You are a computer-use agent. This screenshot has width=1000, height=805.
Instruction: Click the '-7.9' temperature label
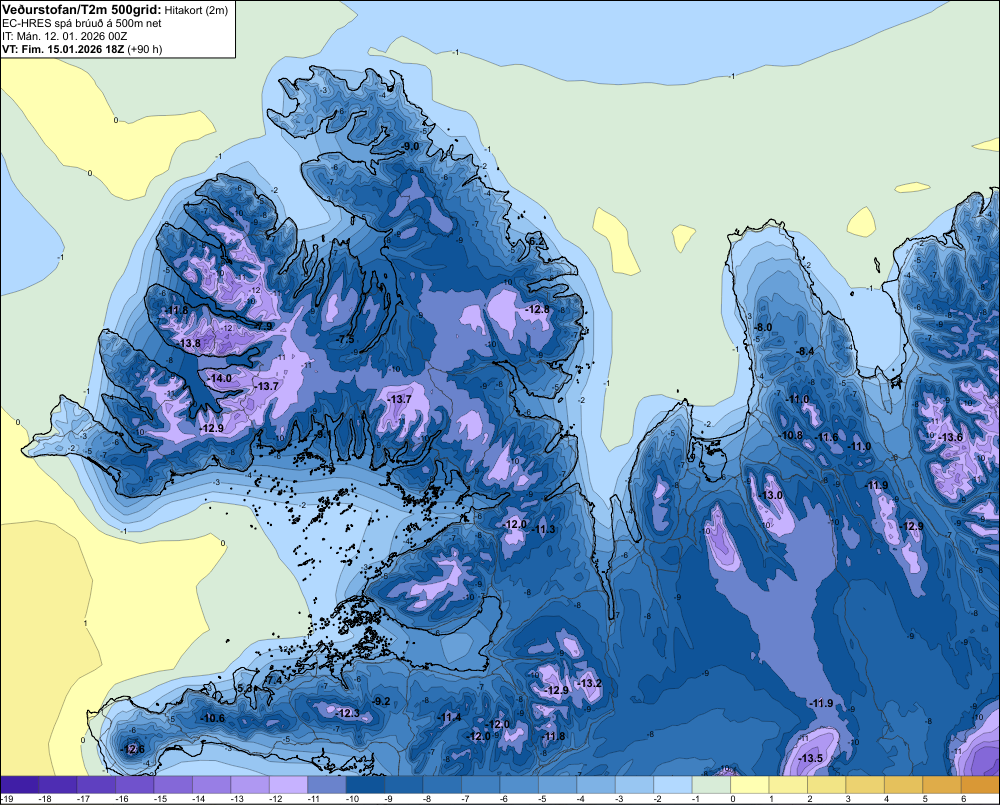tap(263, 326)
